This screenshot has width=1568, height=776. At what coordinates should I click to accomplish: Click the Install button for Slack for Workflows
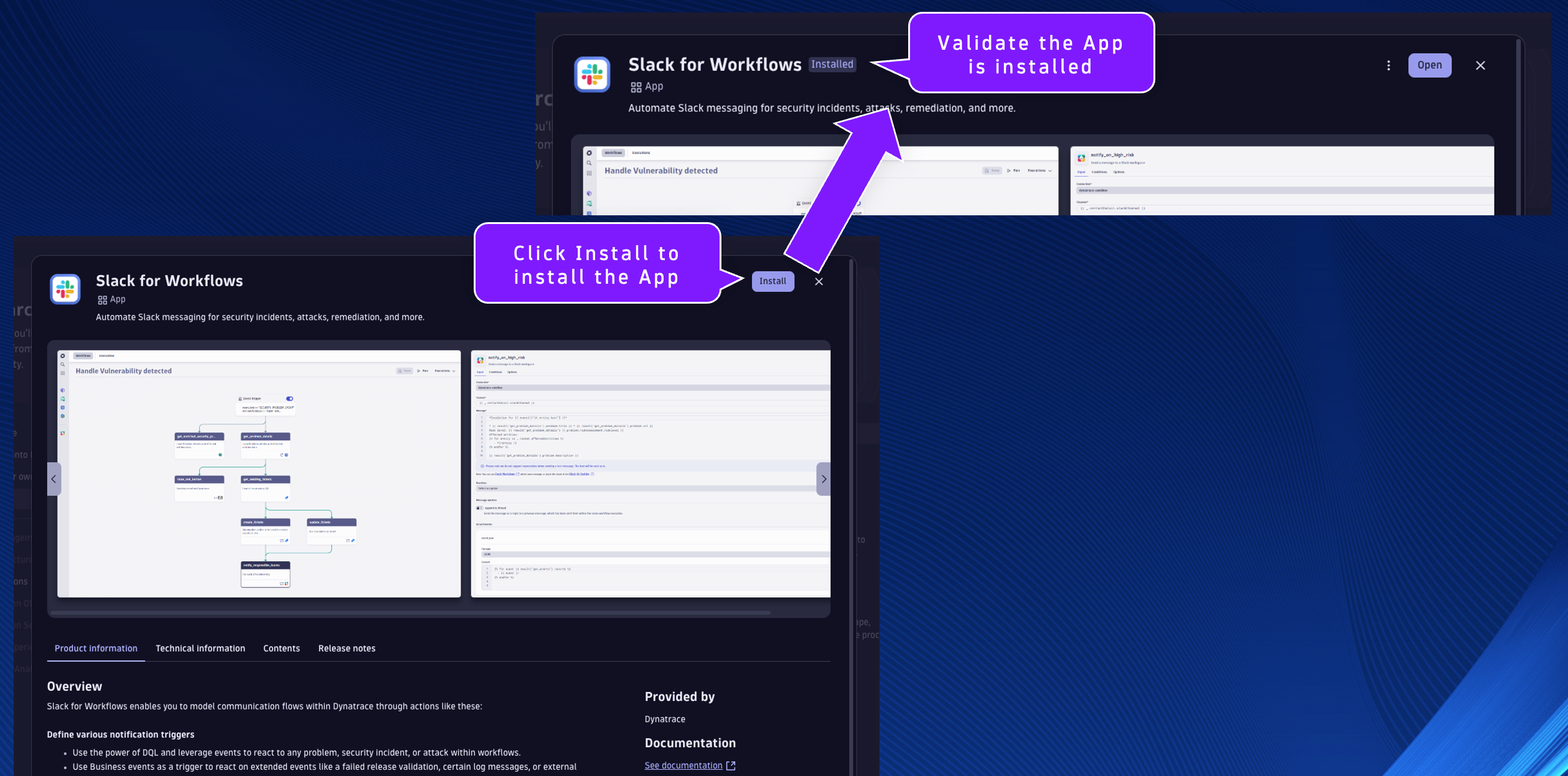point(772,281)
